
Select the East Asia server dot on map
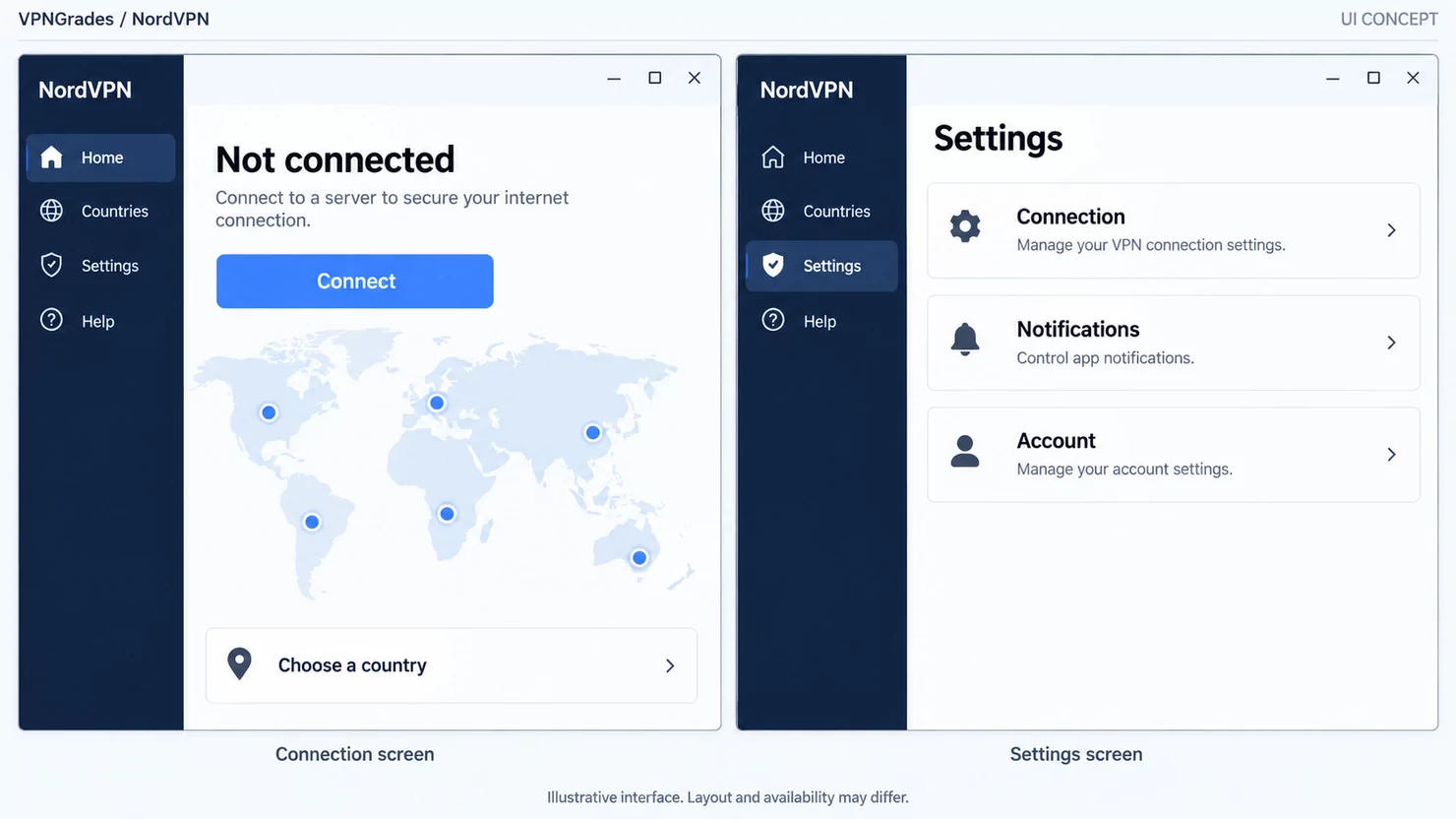(592, 432)
